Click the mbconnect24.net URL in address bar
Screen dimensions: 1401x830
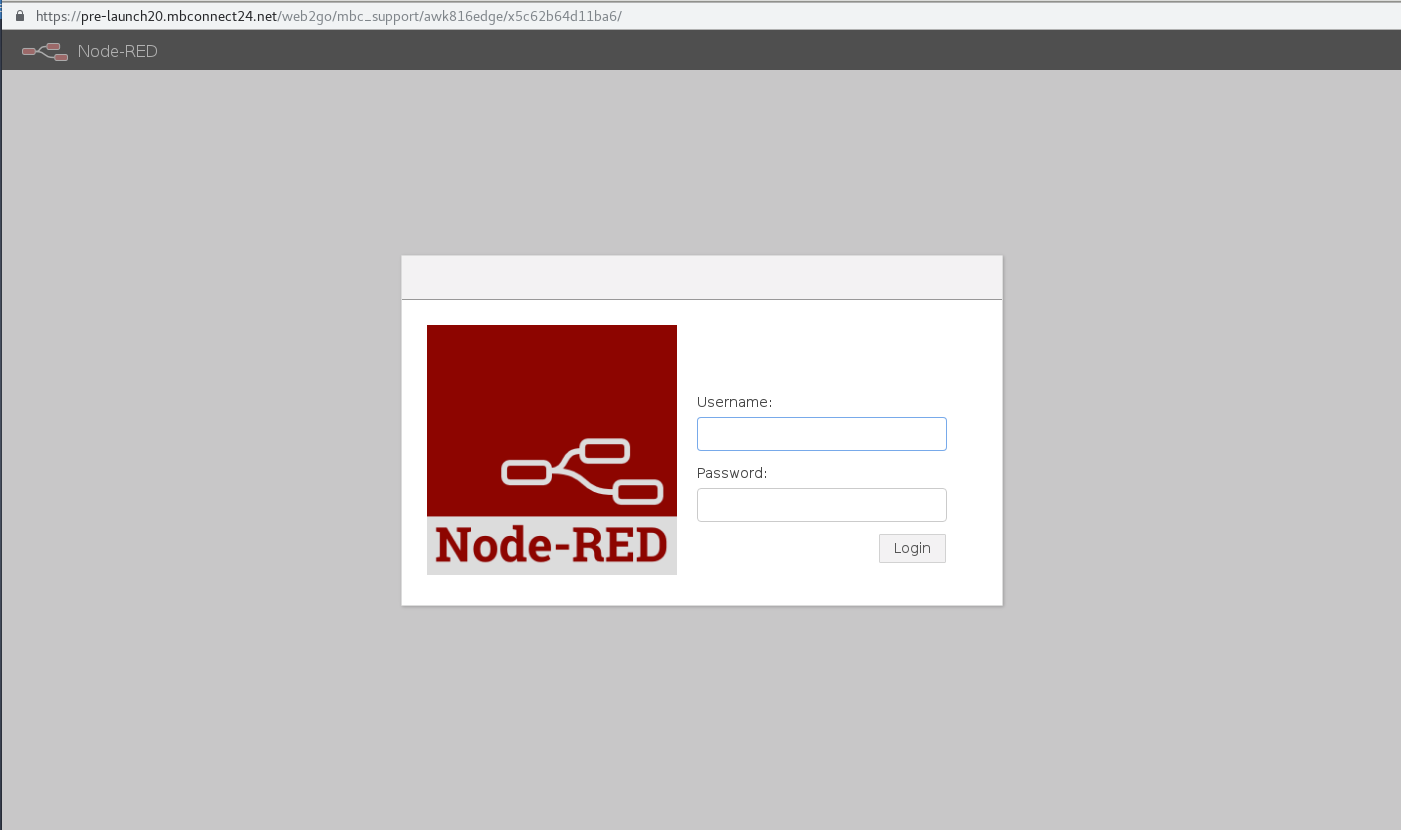[329, 16]
